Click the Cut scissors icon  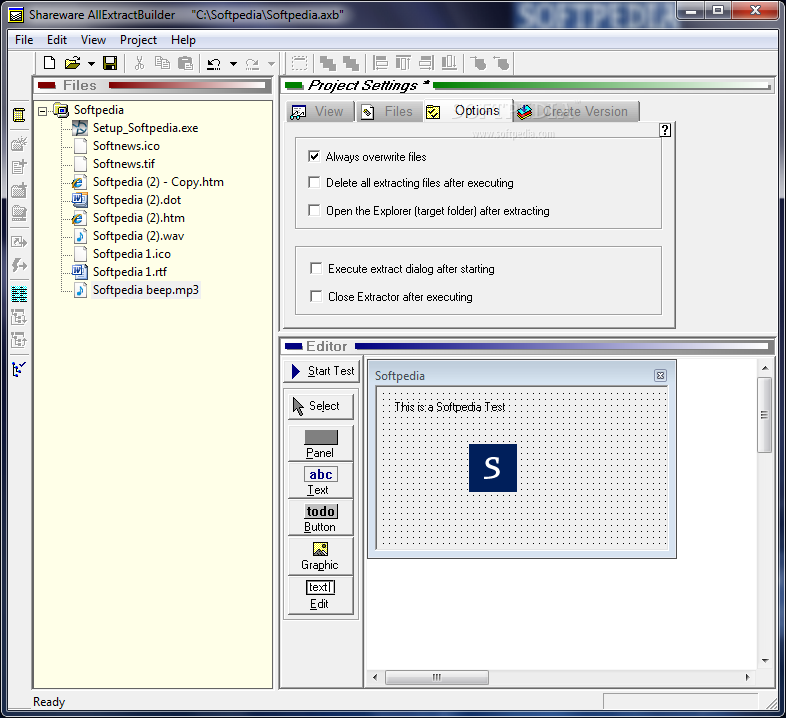pyautogui.click(x=139, y=63)
